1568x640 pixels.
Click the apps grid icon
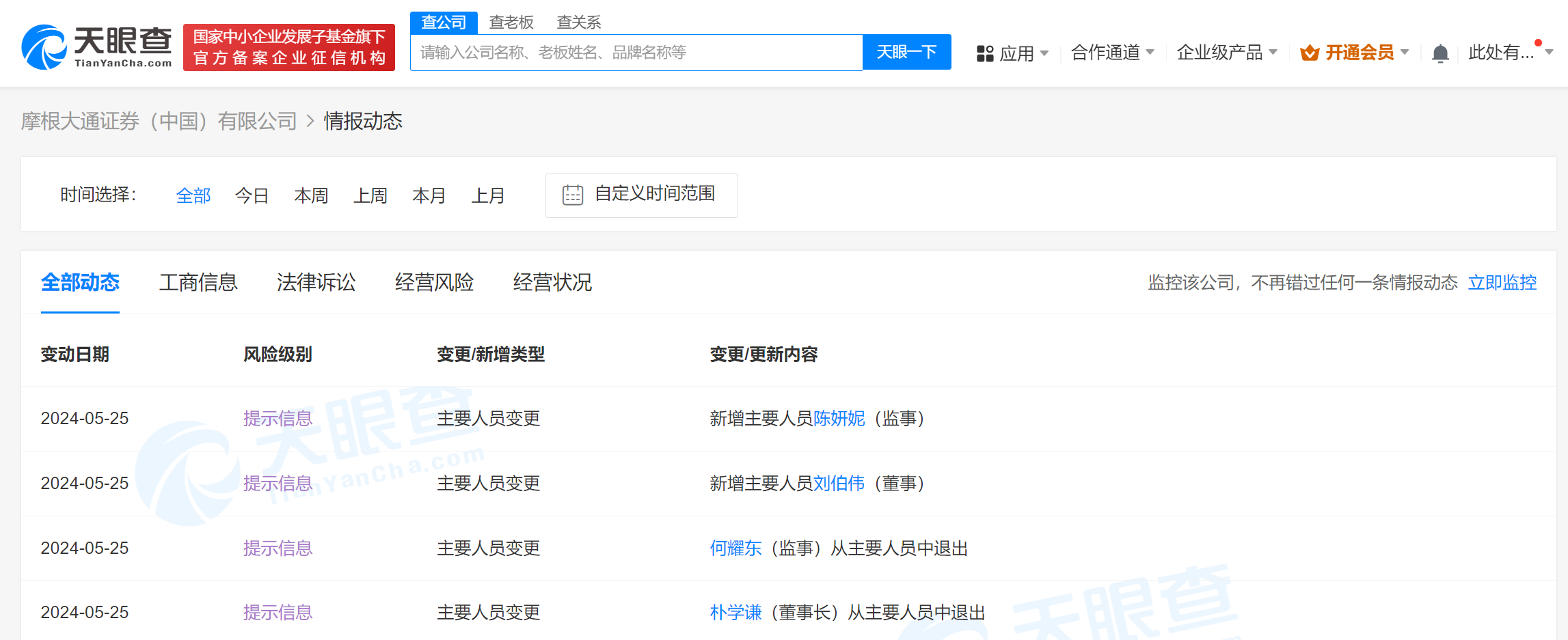[985, 53]
